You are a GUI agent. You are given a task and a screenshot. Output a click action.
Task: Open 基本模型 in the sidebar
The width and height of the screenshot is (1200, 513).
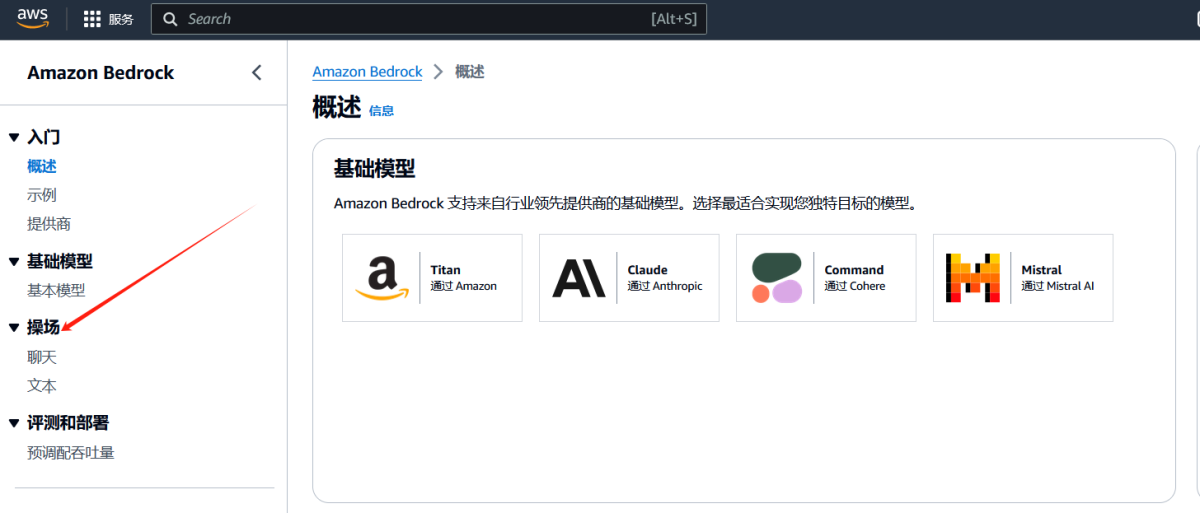pos(56,291)
